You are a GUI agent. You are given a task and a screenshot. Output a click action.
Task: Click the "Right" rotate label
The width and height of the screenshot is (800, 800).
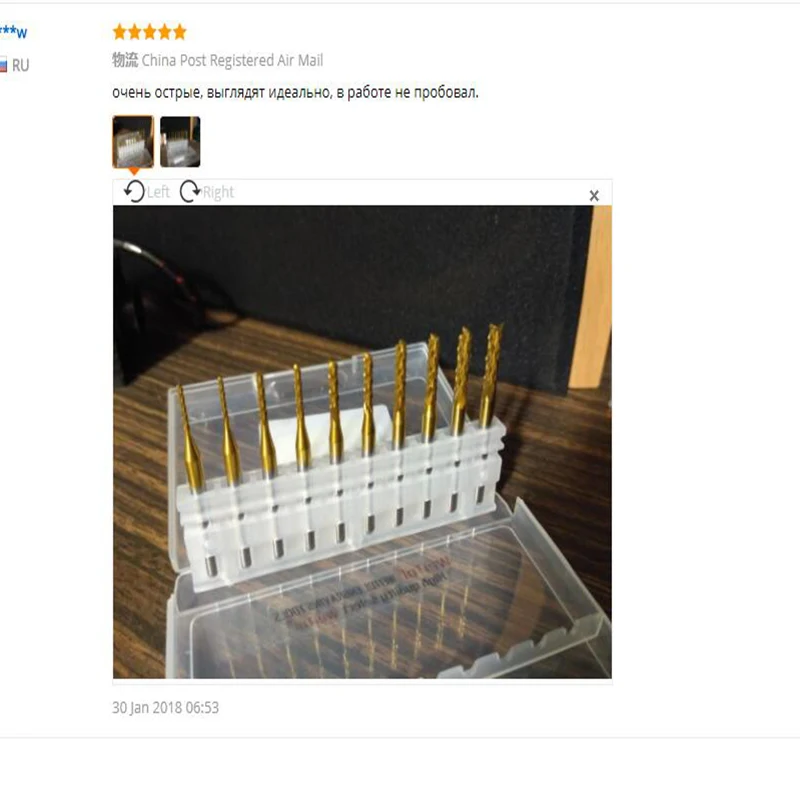tap(218, 192)
